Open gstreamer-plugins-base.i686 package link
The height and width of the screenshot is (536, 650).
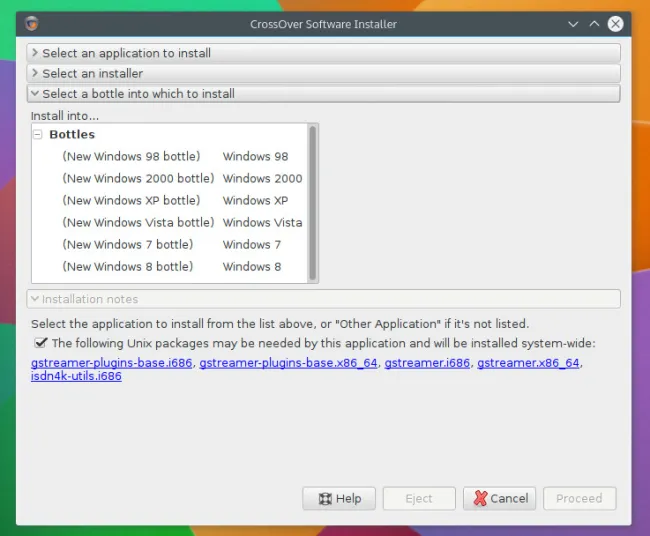(112, 363)
